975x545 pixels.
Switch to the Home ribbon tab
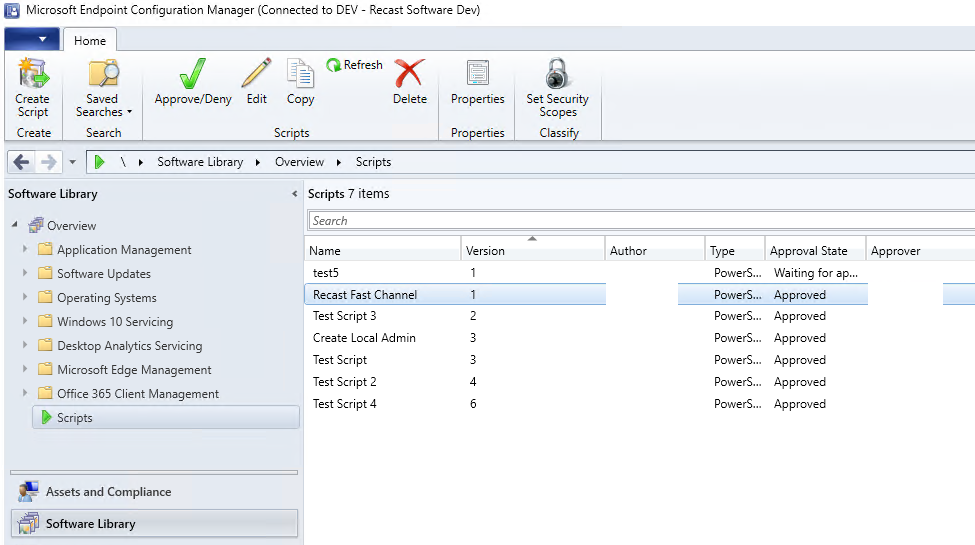[90, 40]
